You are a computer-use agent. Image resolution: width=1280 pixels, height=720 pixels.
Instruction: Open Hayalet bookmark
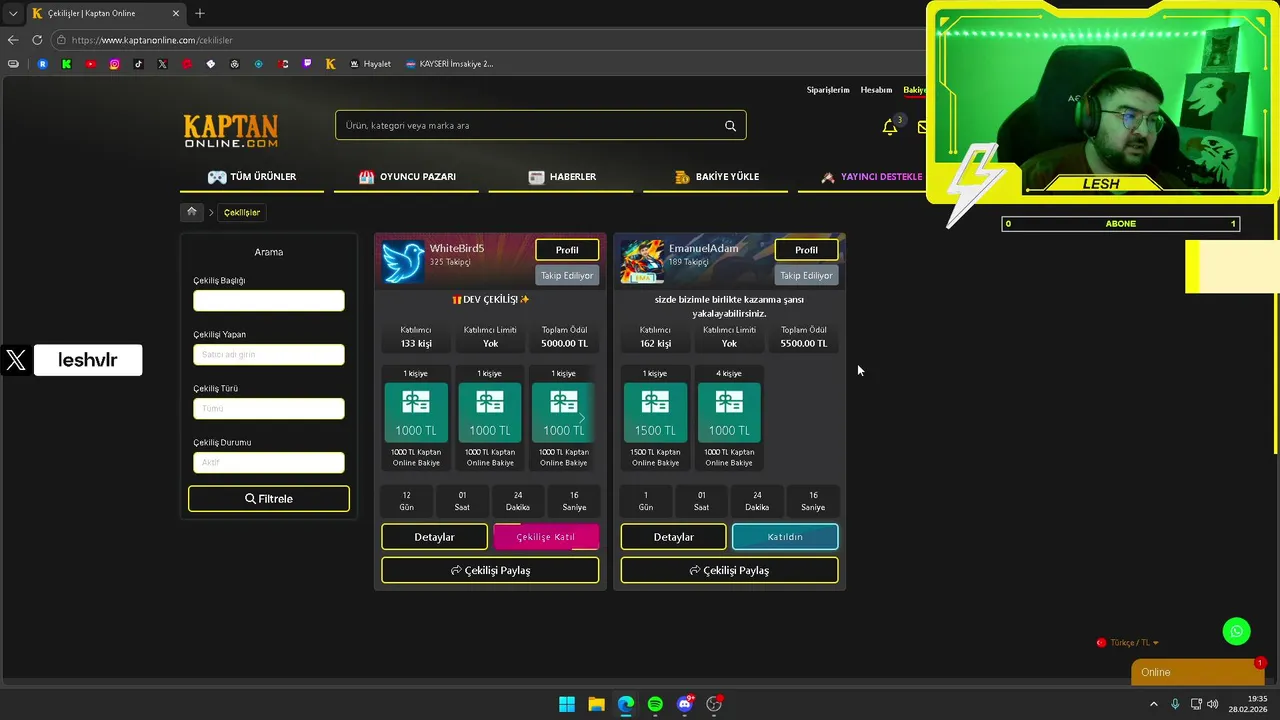(x=370, y=64)
